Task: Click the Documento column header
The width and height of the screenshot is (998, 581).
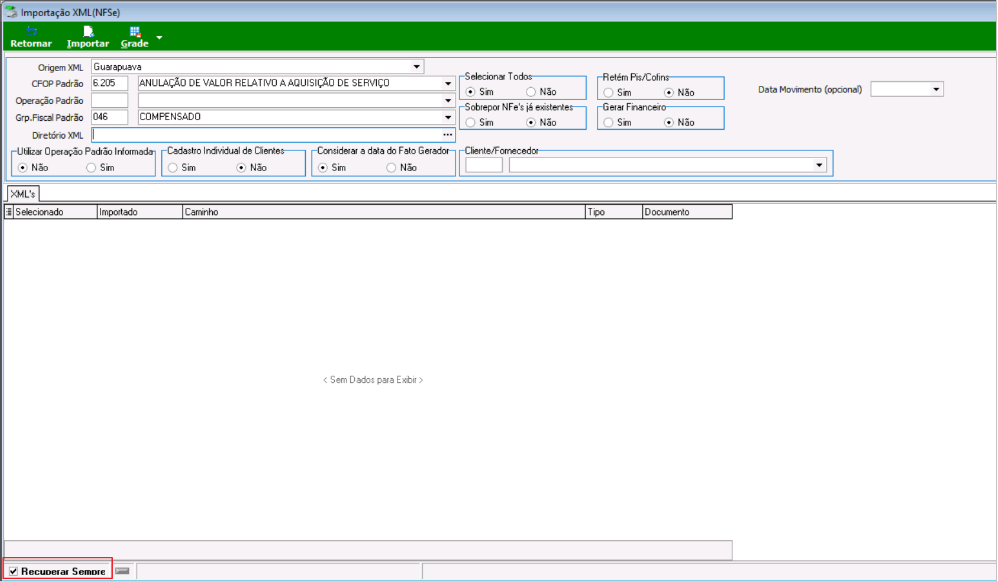Action: pos(687,212)
